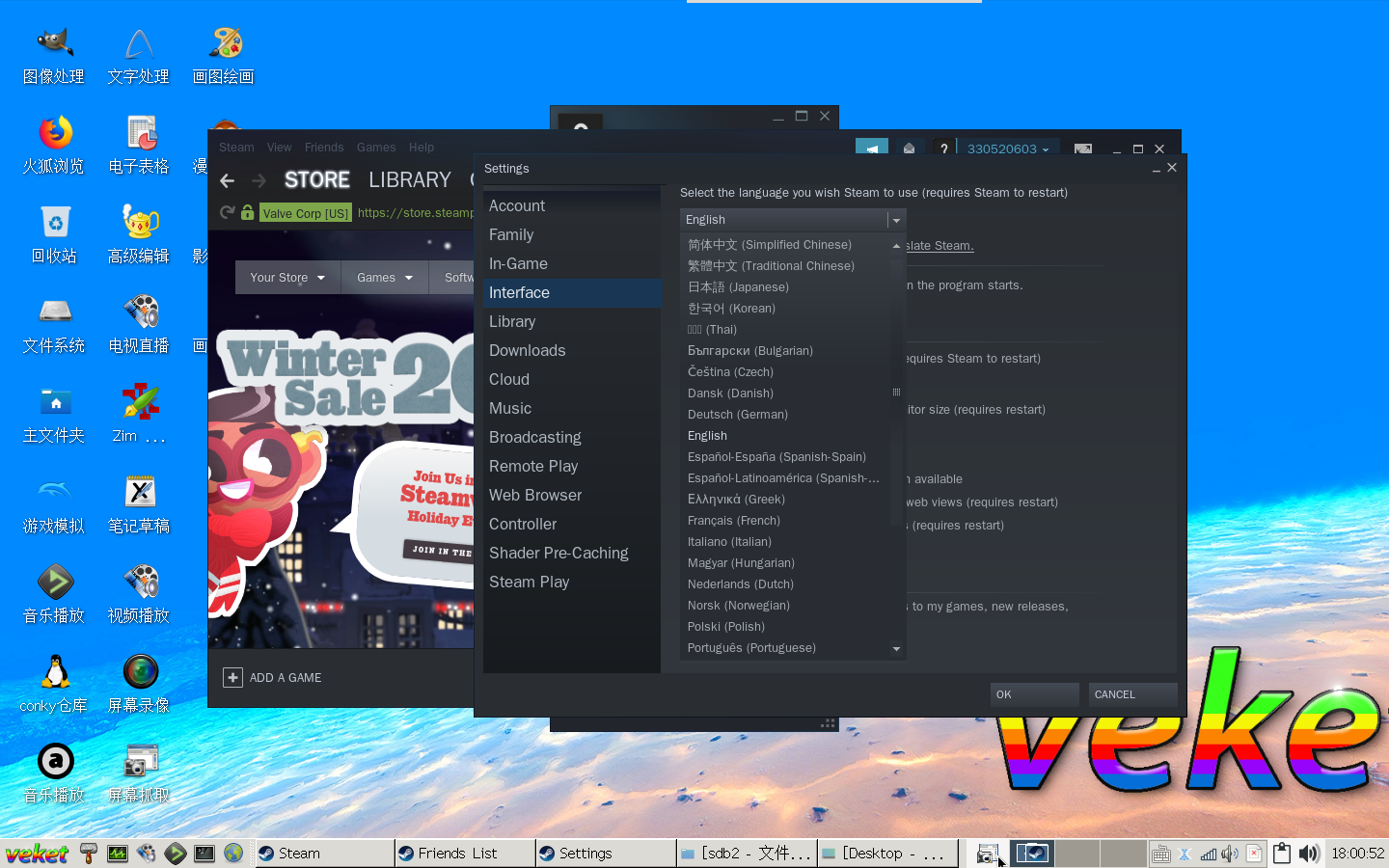This screenshot has height=868, width=1389.
Task: Open the Steam menu in menu bar
Action: pyautogui.click(x=236, y=148)
